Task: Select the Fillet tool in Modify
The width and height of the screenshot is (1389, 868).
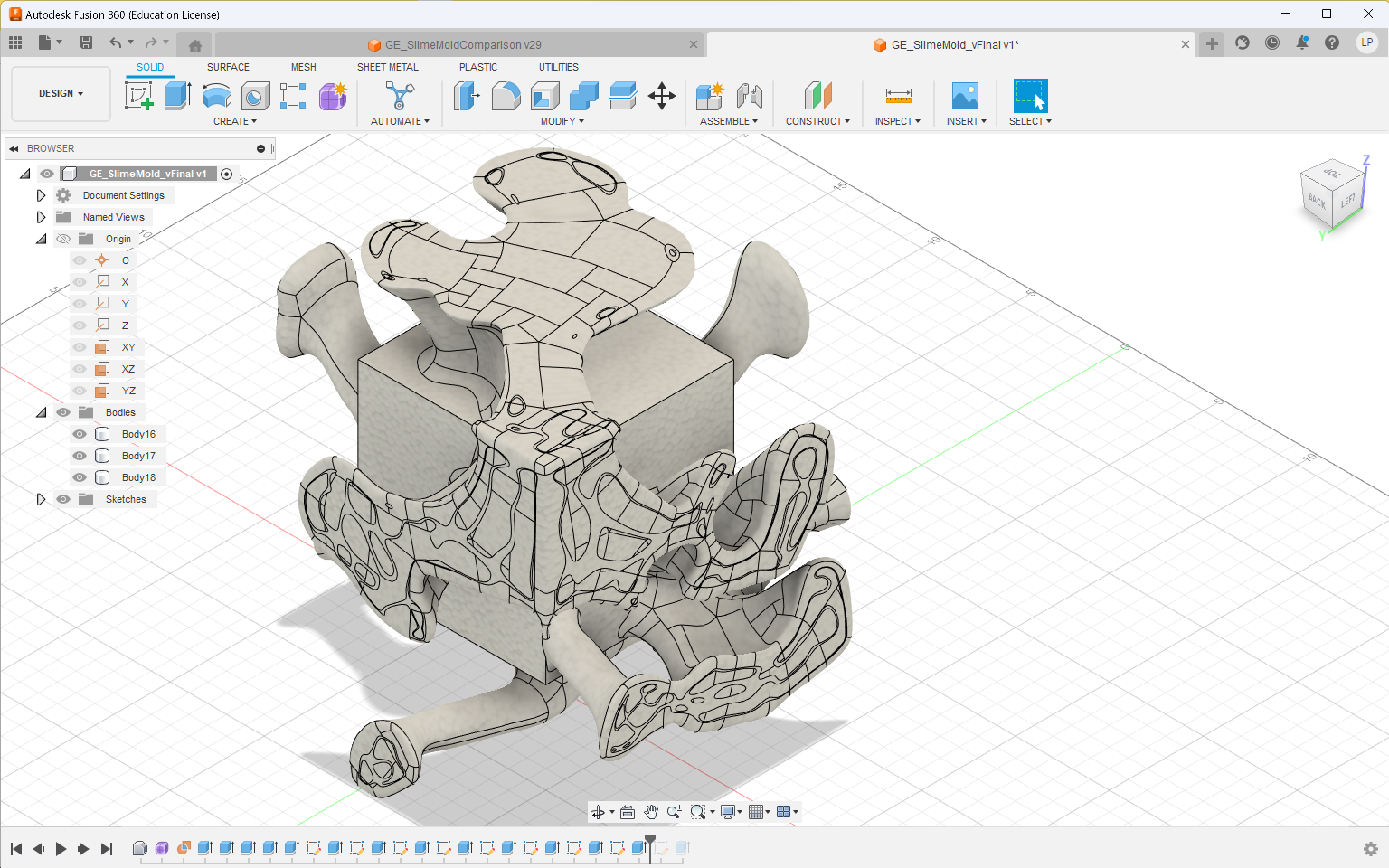Action: [x=506, y=95]
